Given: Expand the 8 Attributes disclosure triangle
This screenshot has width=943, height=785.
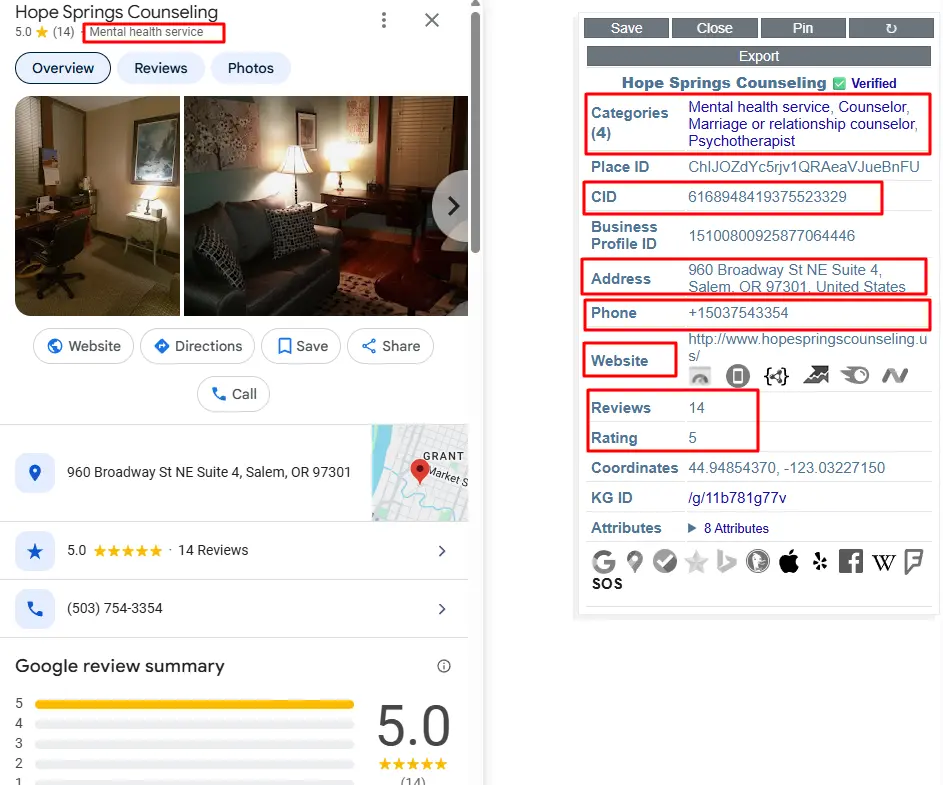Looking at the screenshot, I should [692, 528].
